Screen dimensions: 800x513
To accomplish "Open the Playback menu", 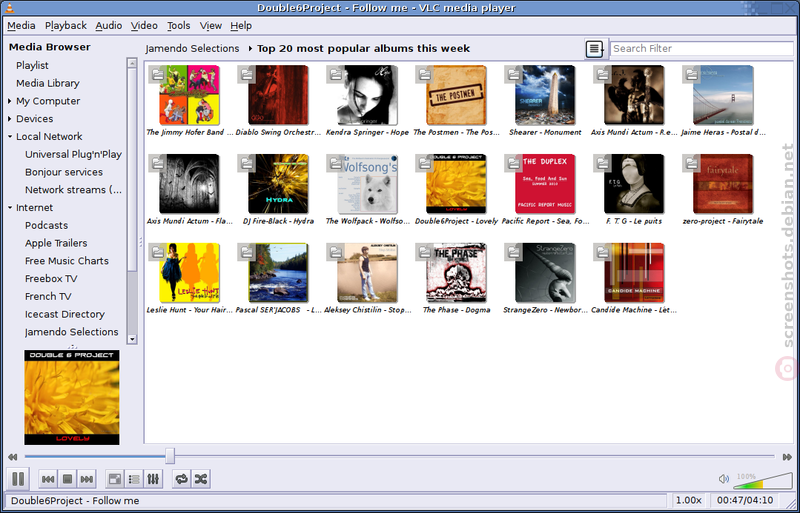I will (66, 26).
